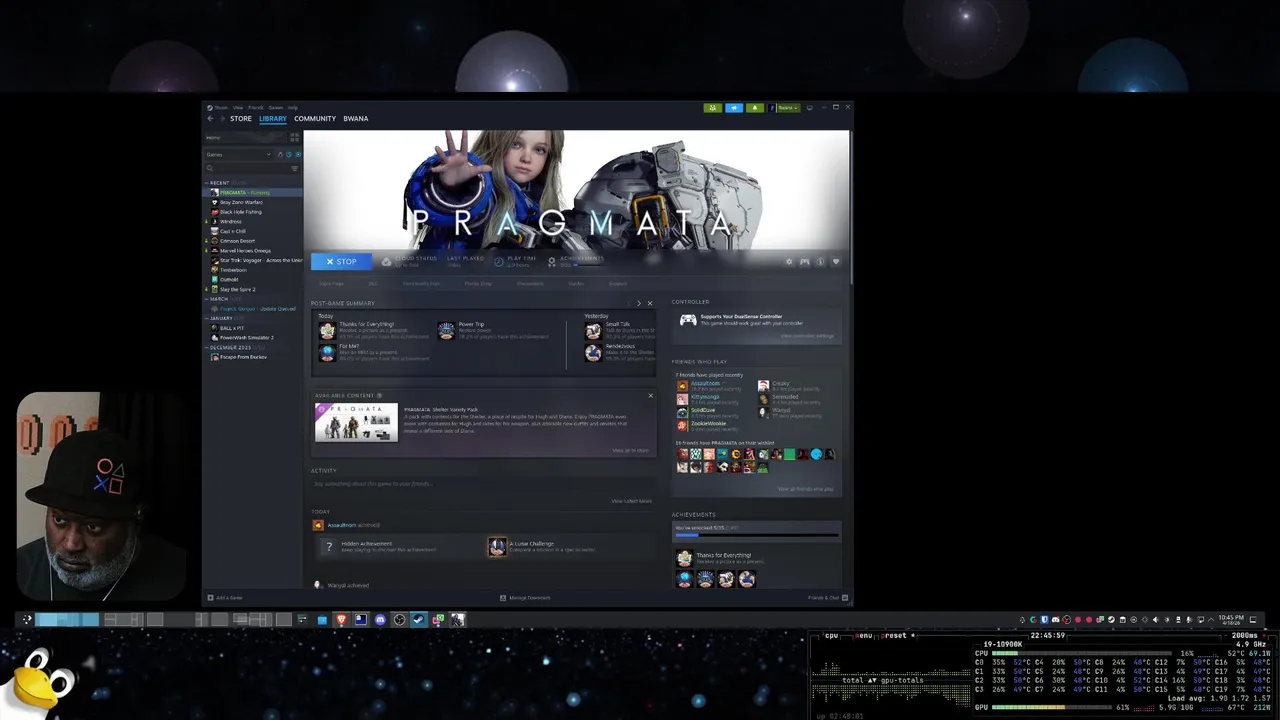Click the library grid view icon
Image resolution: width=1280 pixels, height=720 pixels.
[294, 137]
